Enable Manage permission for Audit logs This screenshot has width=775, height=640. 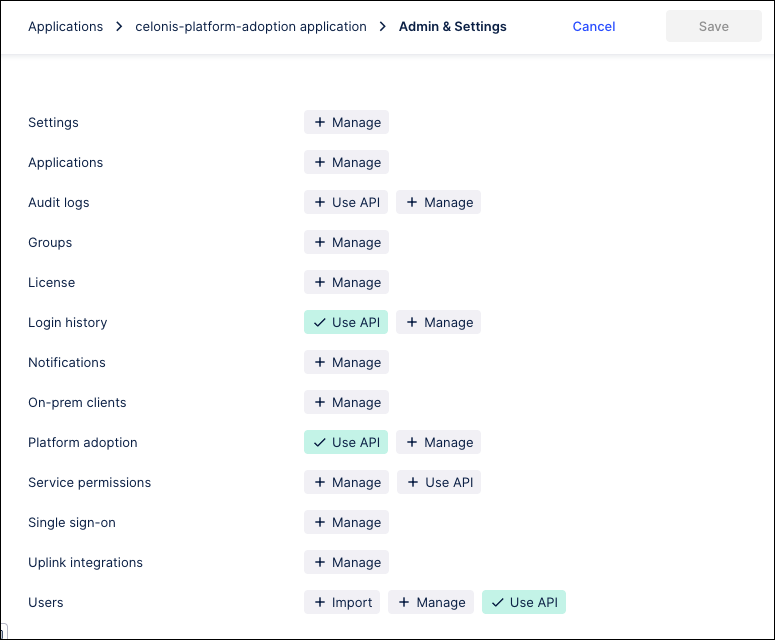pyautogui.click(x=438, y=202)
